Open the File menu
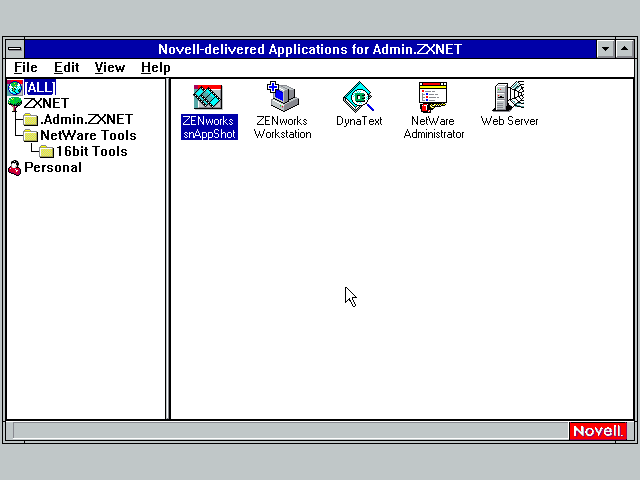The height and width of the screenshot is (480, 640). pos(26,67)
